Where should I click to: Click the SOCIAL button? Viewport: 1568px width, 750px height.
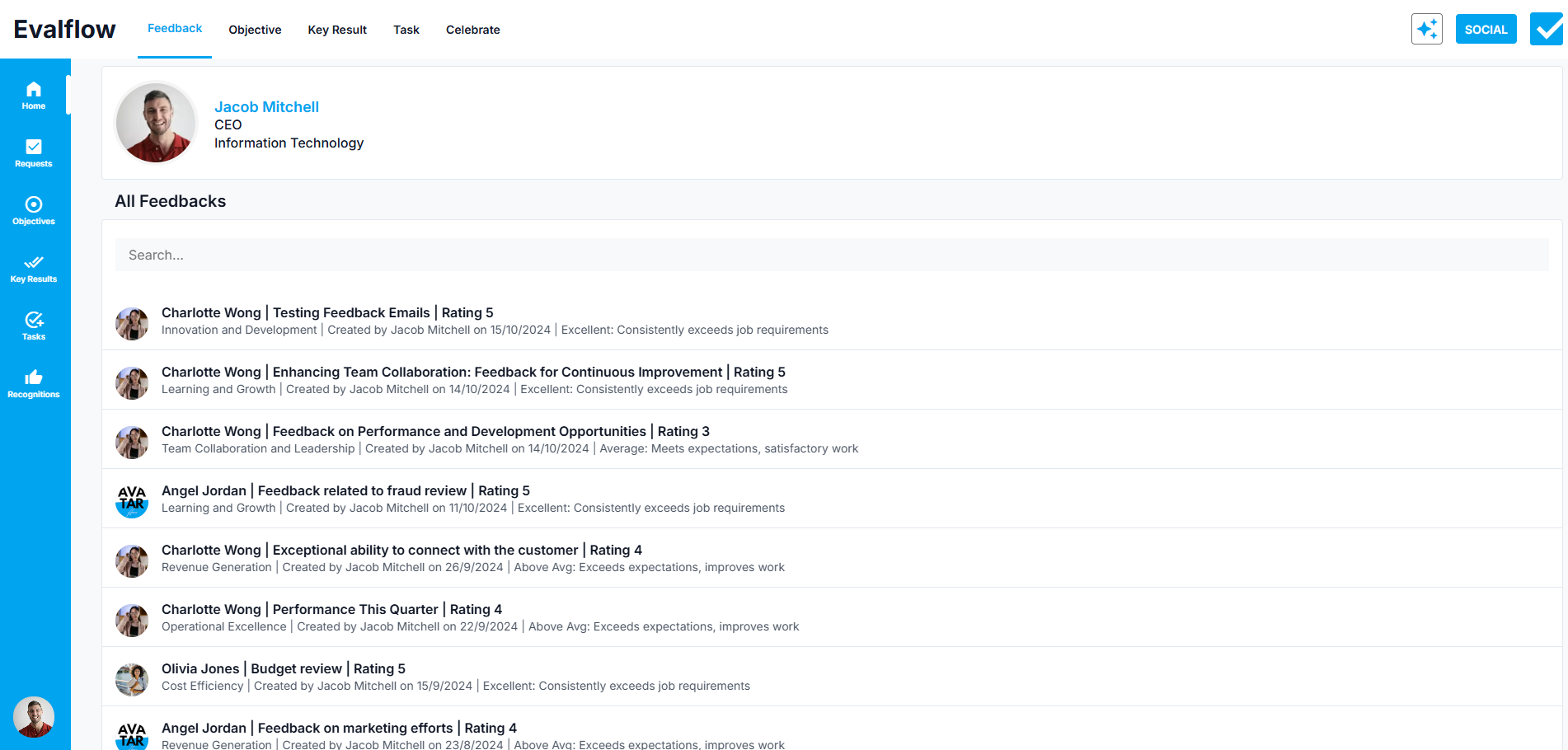pos(1486,29)
